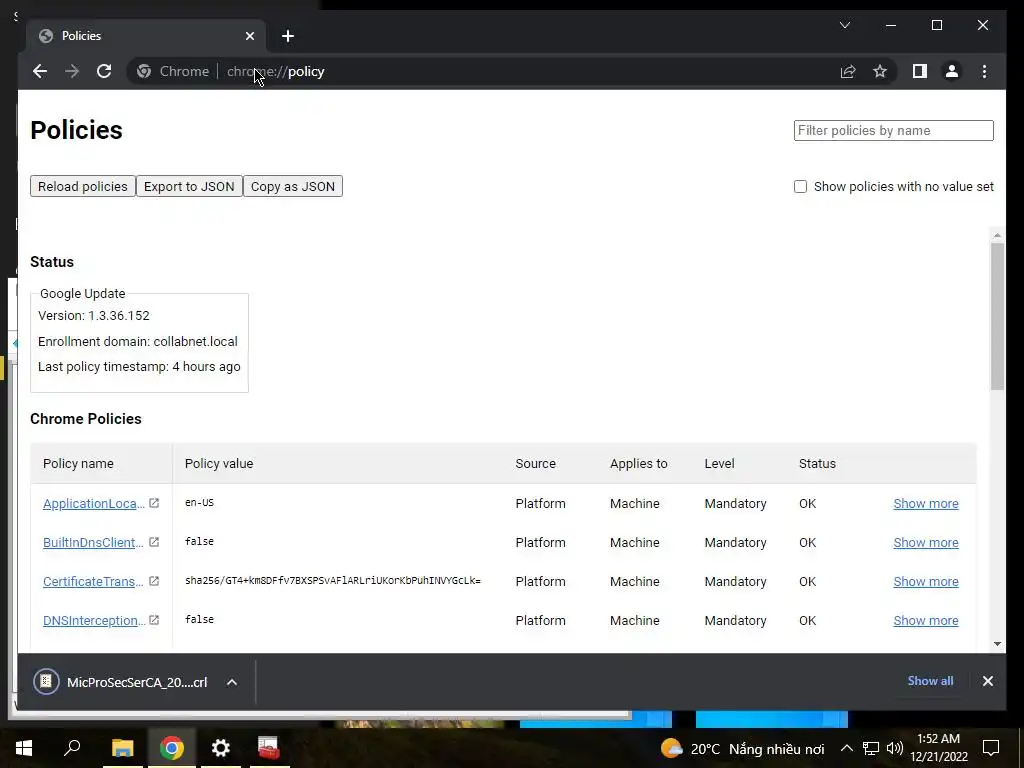Open Windows search from the taskbar
This screenshot has height=768, width=1024.
[x=72, y=748]
